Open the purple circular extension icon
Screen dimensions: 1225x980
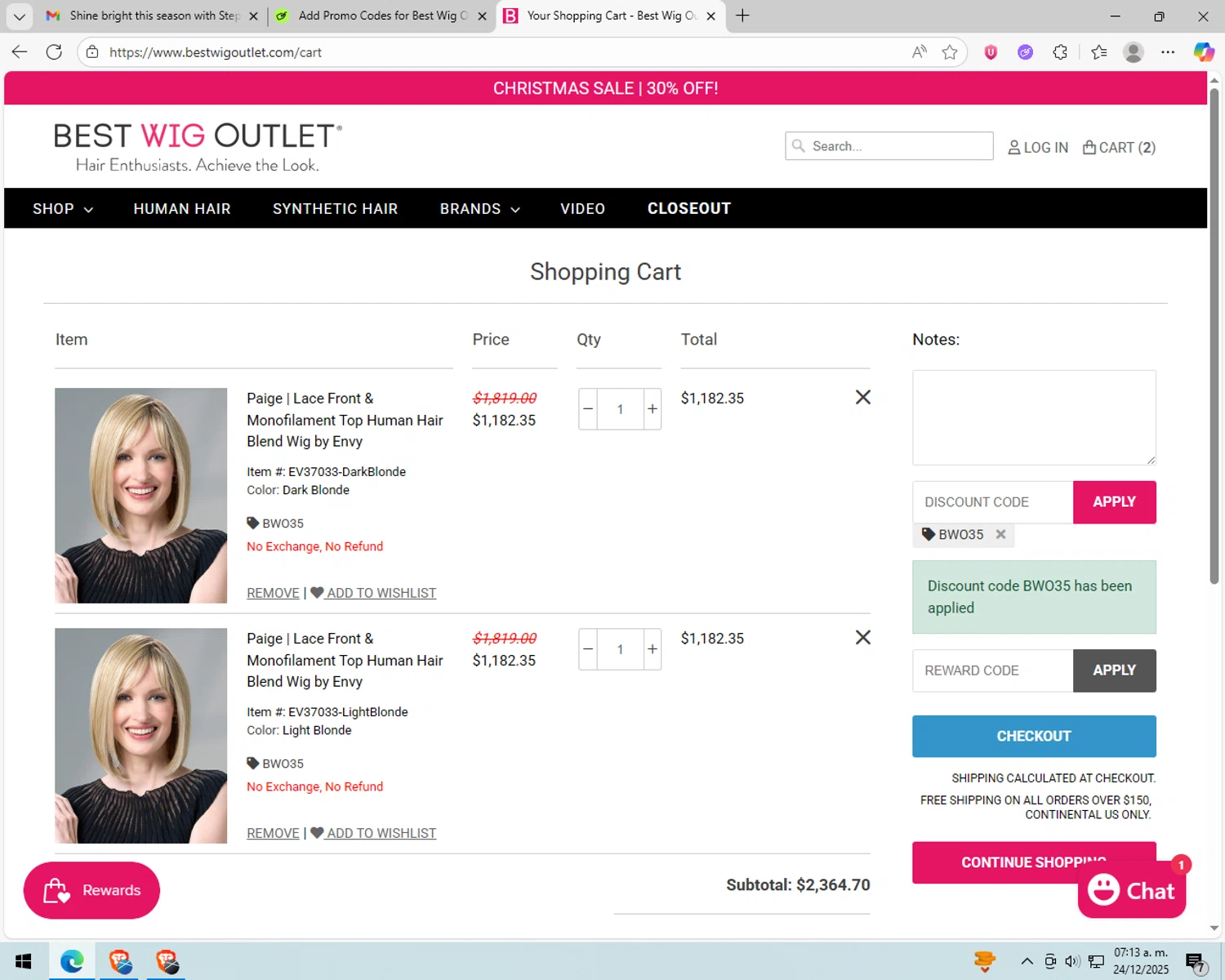1025,52
